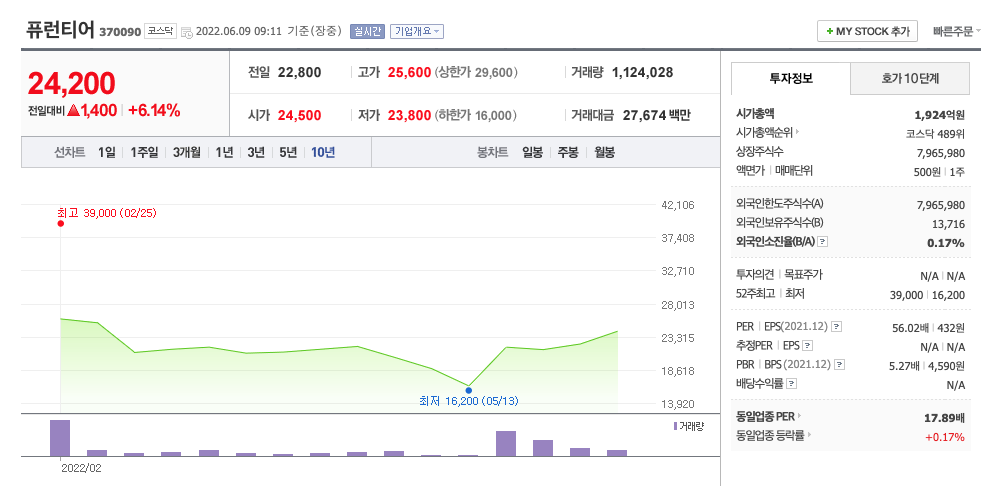Viewport: 1000px width, 486px height.
Task: Click the 500원 | 1주 par value
Action: [x=939, y=172]
